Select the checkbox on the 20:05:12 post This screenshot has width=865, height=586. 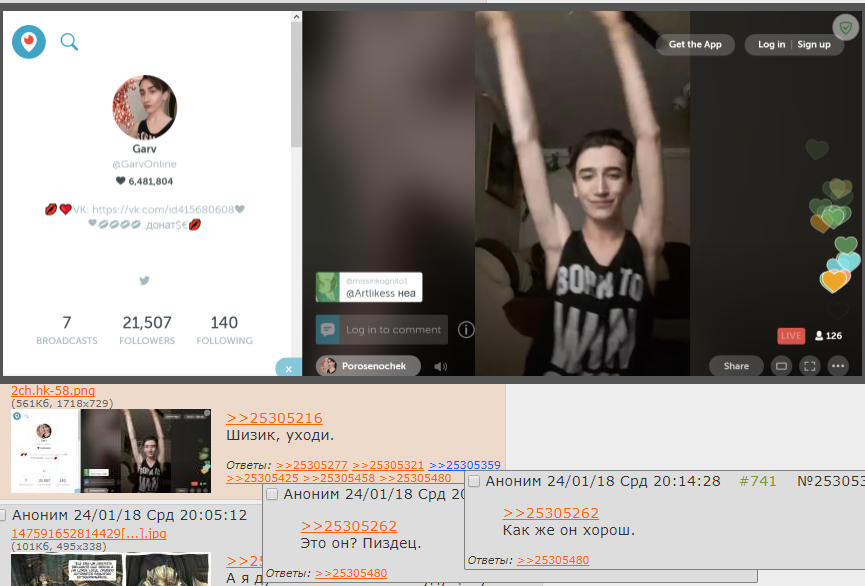coord(3,515)
